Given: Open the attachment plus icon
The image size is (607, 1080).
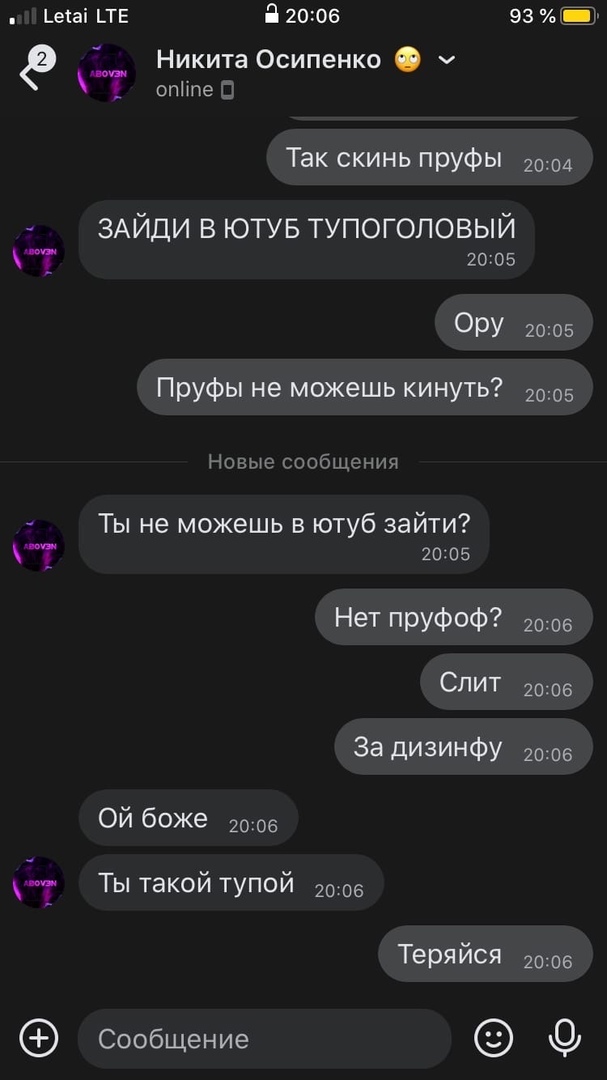Looking at the screenshot, I should click(39, 1038).
